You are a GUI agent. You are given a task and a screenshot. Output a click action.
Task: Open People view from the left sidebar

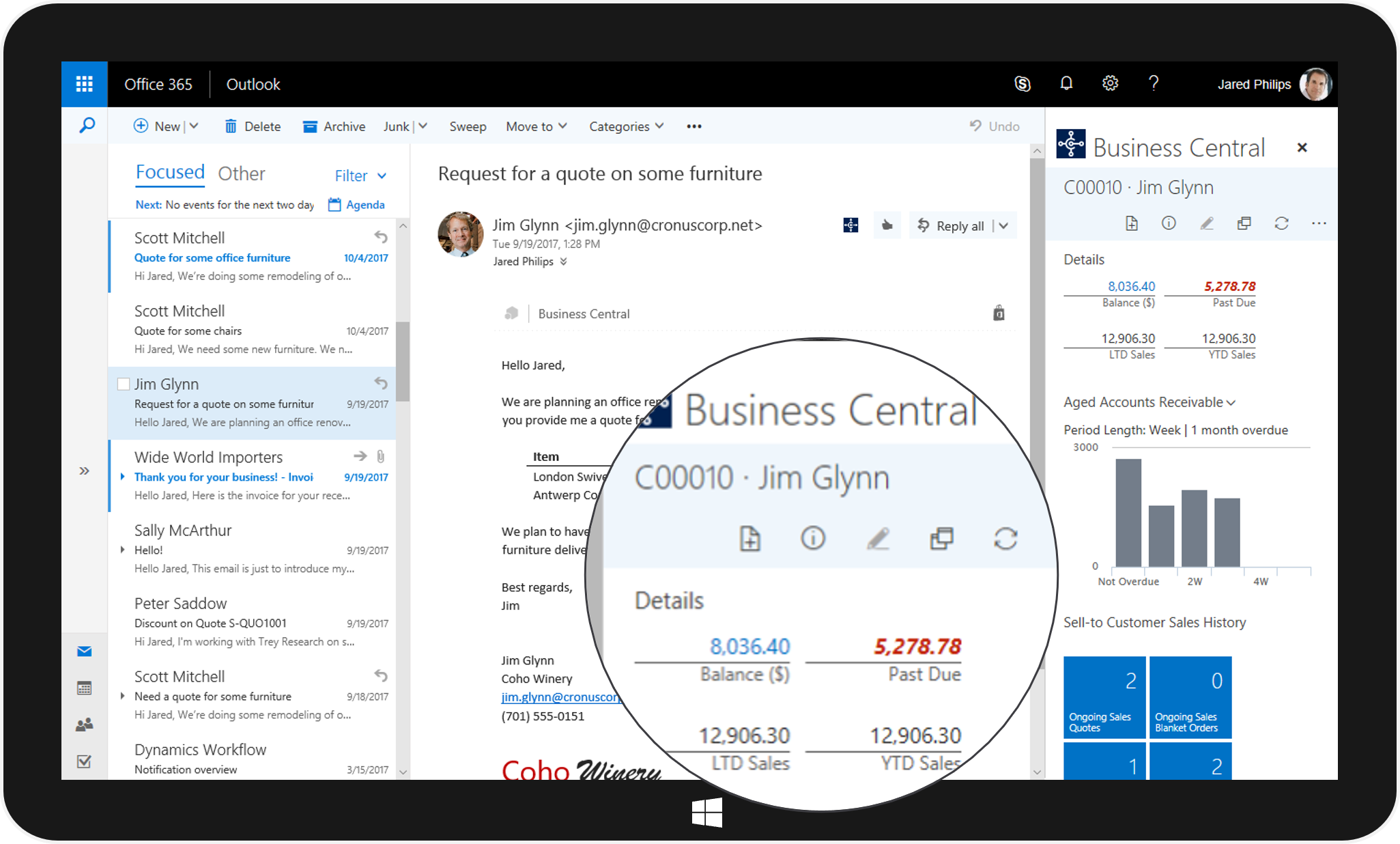tap(84, 724)
